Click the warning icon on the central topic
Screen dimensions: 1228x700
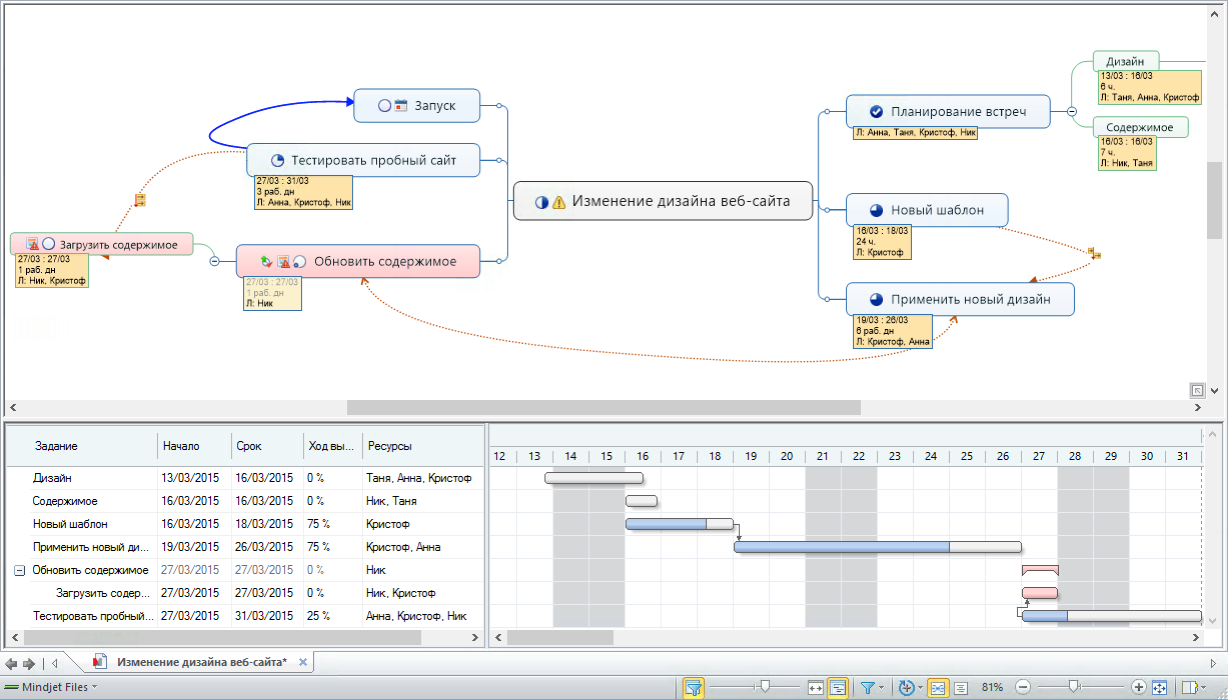[559, 201]
